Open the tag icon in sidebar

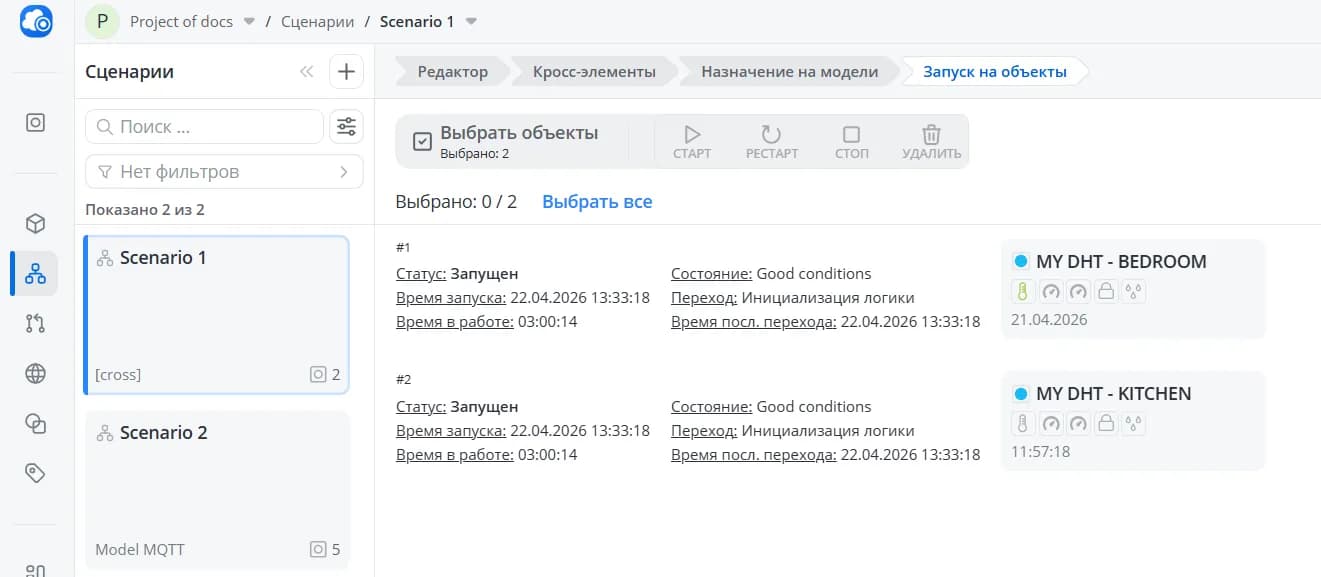[x=35, y=473]
